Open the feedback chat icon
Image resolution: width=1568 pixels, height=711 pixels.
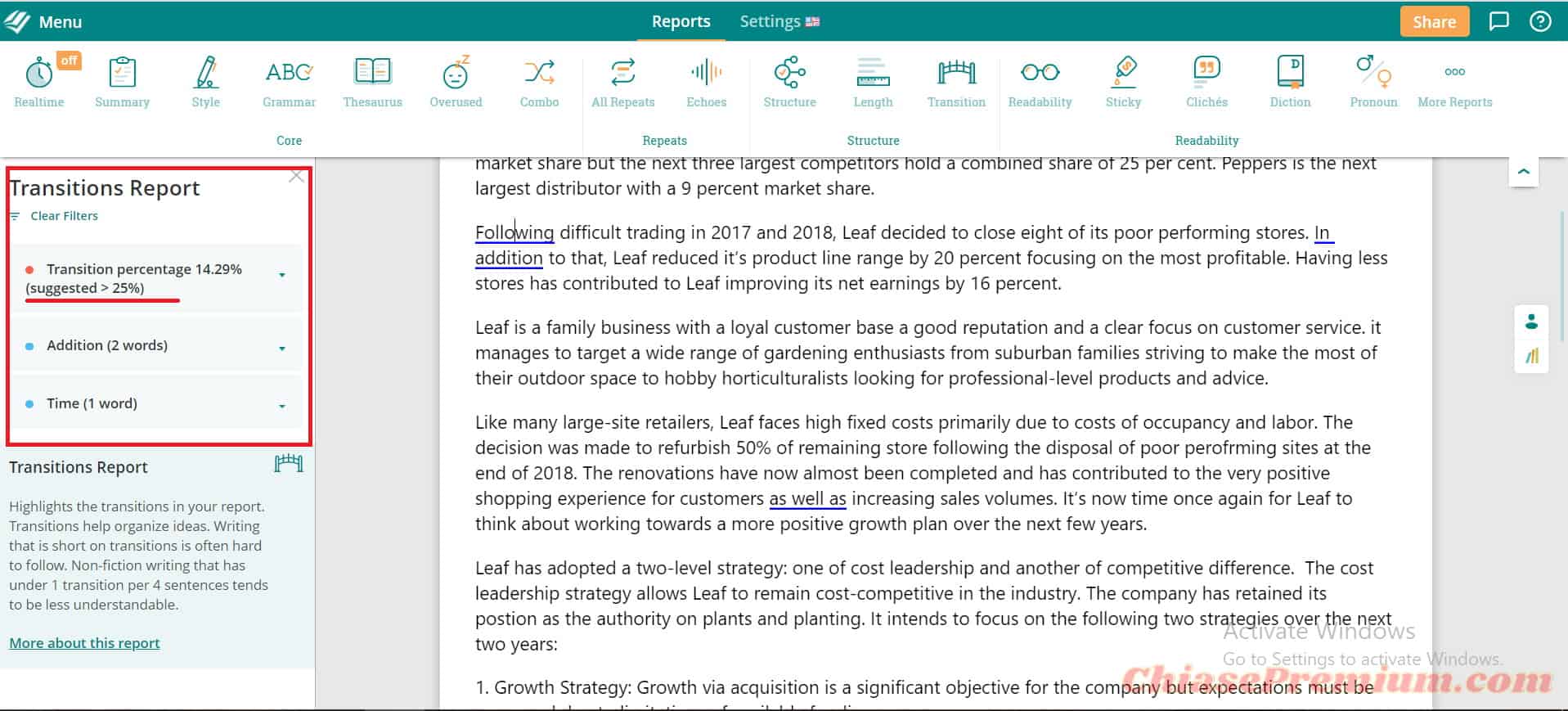point(1498,21)
